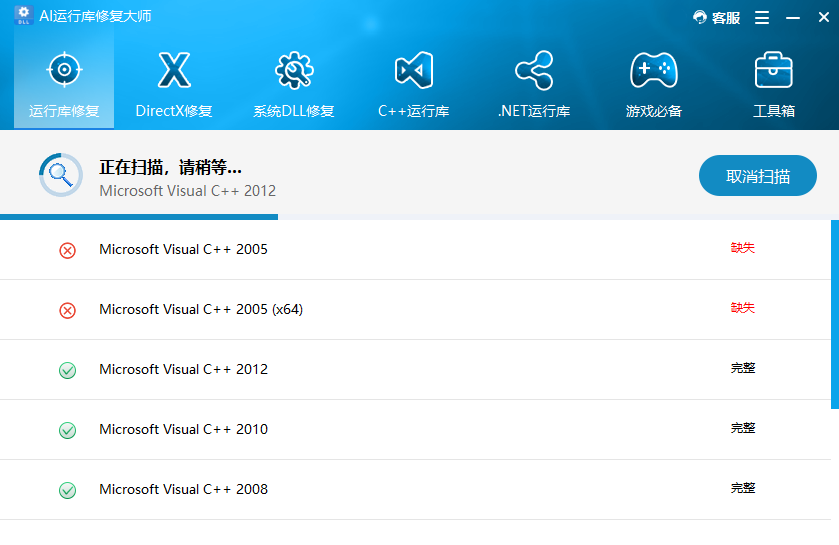Click 缺失 status of Visual C++ 2005 (x64)

pyautogui.click(x=743, y=308)
